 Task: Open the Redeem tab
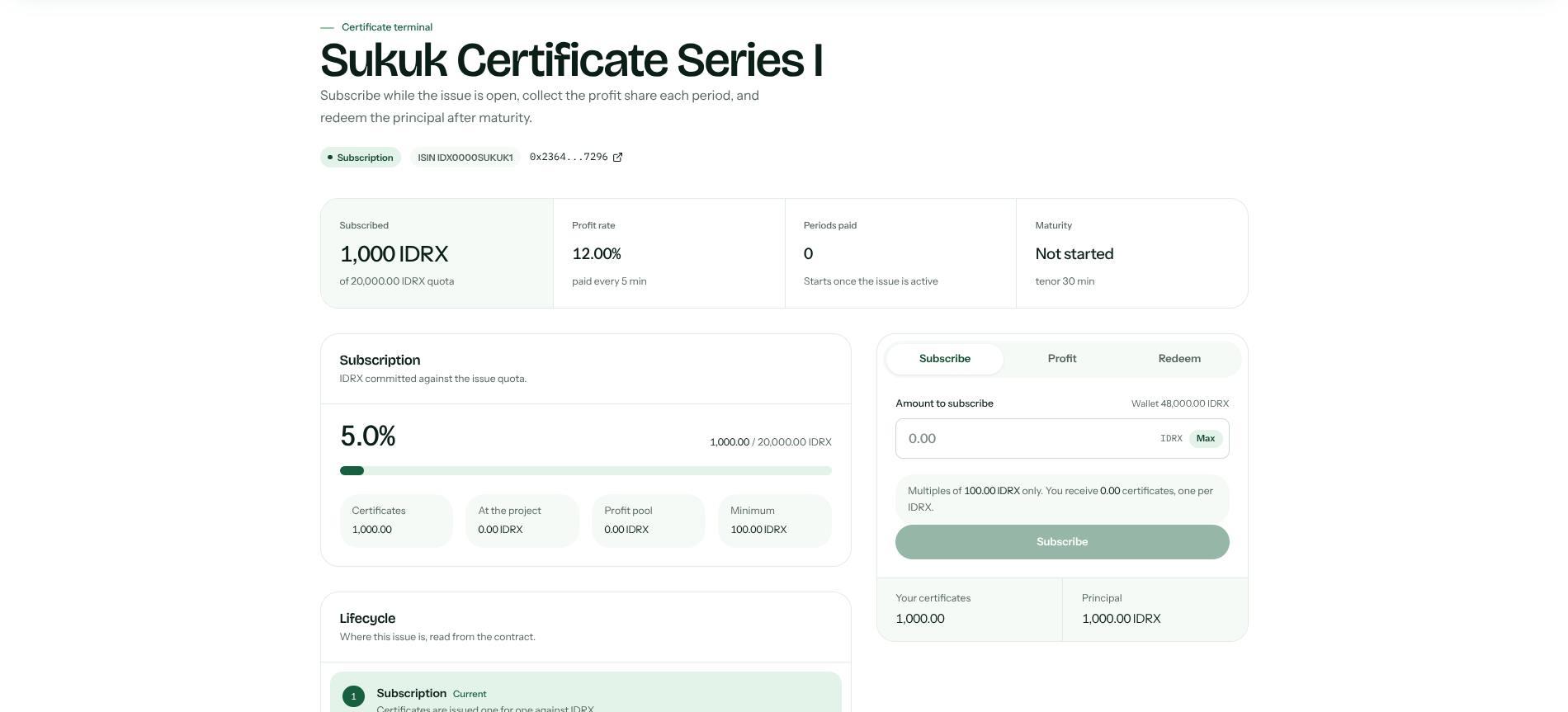(1179, 359)
